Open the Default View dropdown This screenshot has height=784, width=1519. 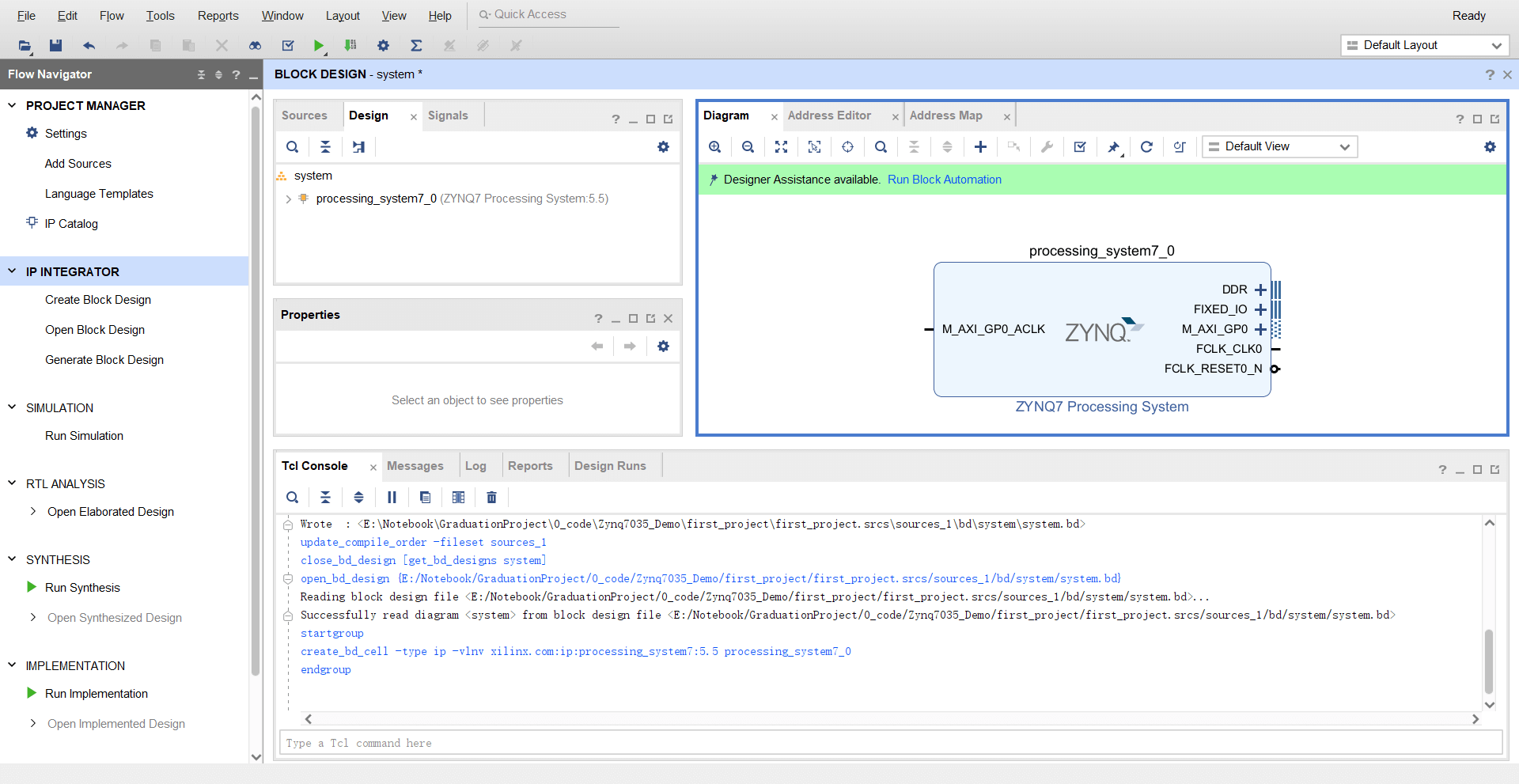click(x=1279, y=146)
